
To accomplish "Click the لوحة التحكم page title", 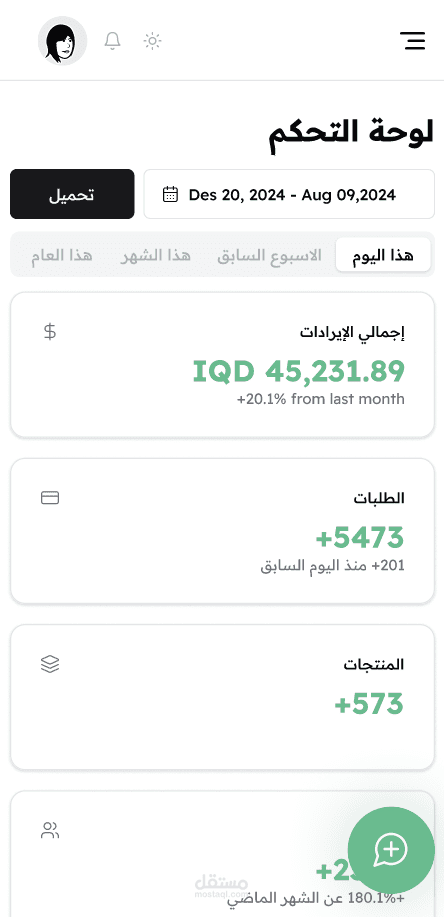I will click(x=351, y=133).
